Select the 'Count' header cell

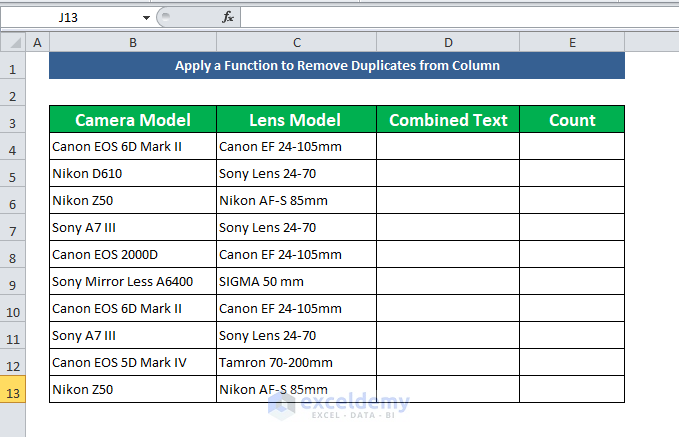[x=572, y=120]
